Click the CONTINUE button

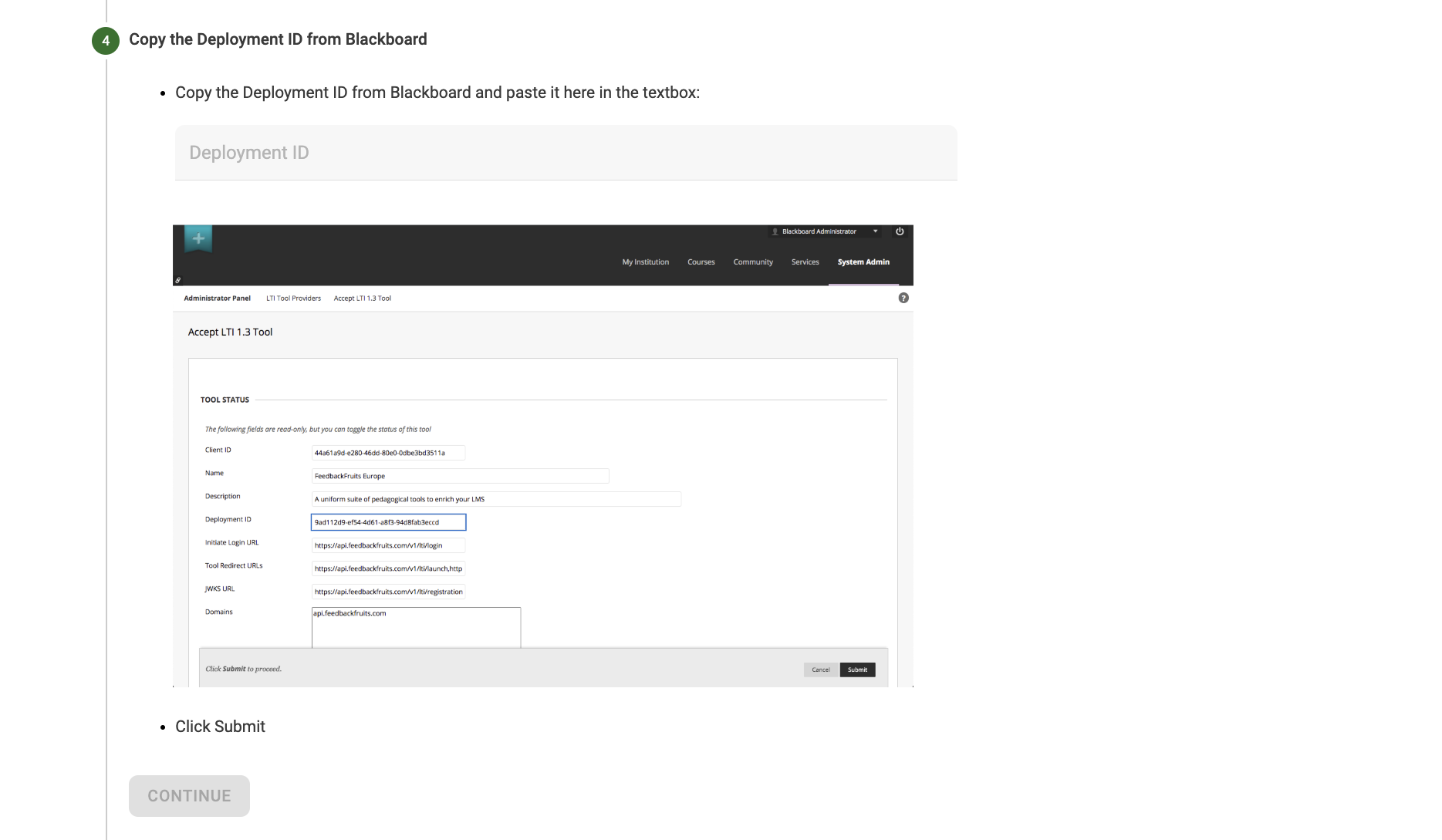(189, 795)
